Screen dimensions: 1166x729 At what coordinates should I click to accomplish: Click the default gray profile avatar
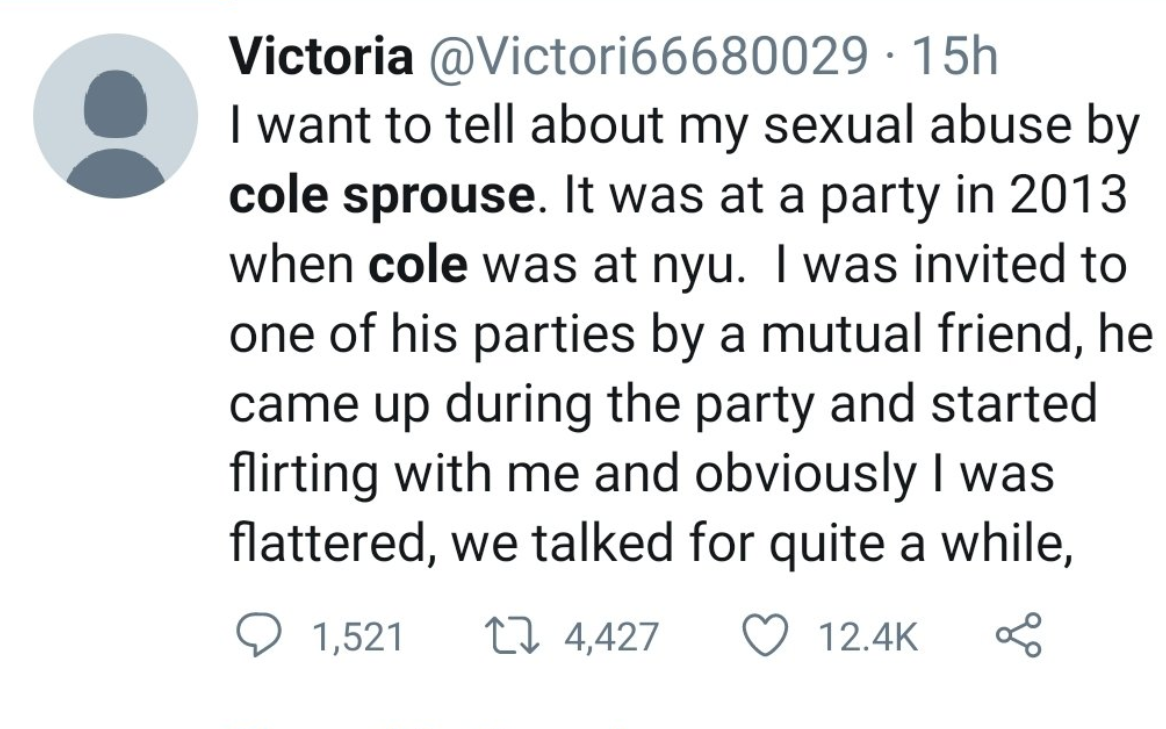click(116, 117)
